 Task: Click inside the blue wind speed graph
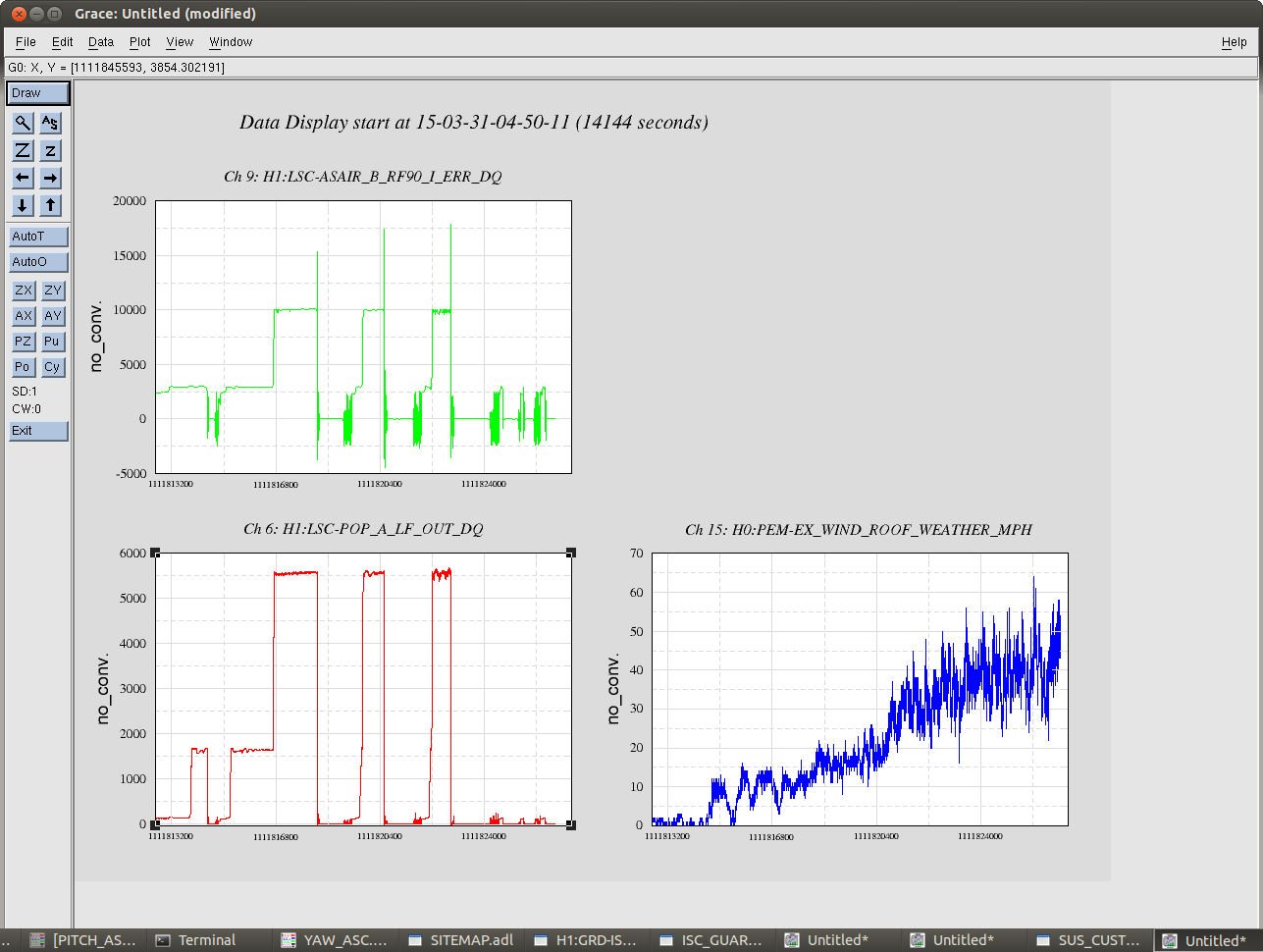860,689
